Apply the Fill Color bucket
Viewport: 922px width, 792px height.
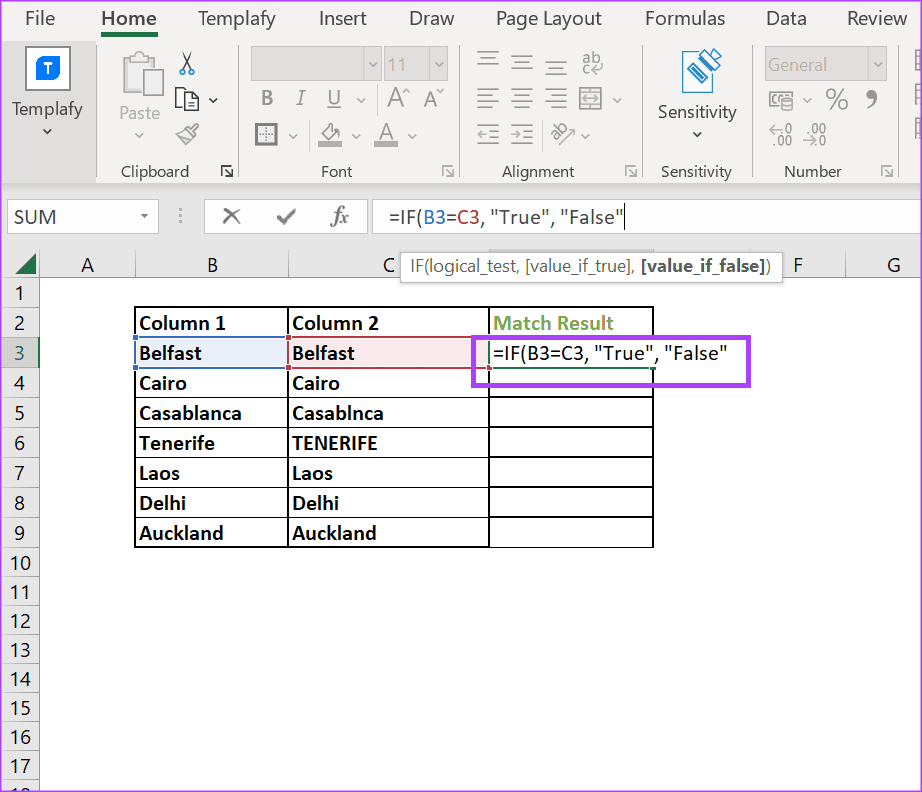click(x=330, y=135)
